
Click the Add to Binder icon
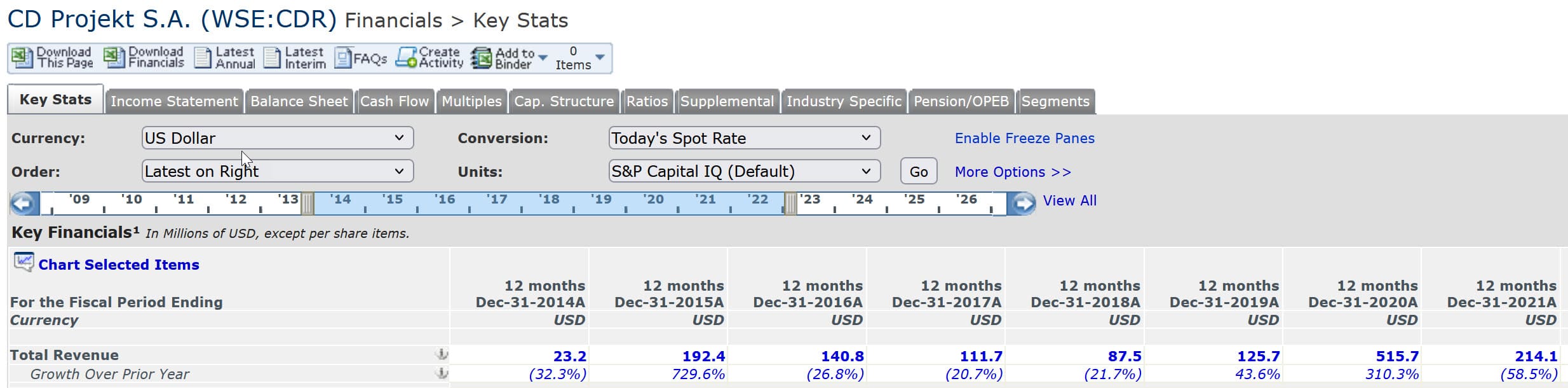pyautogui.click(x=482, y=59)
